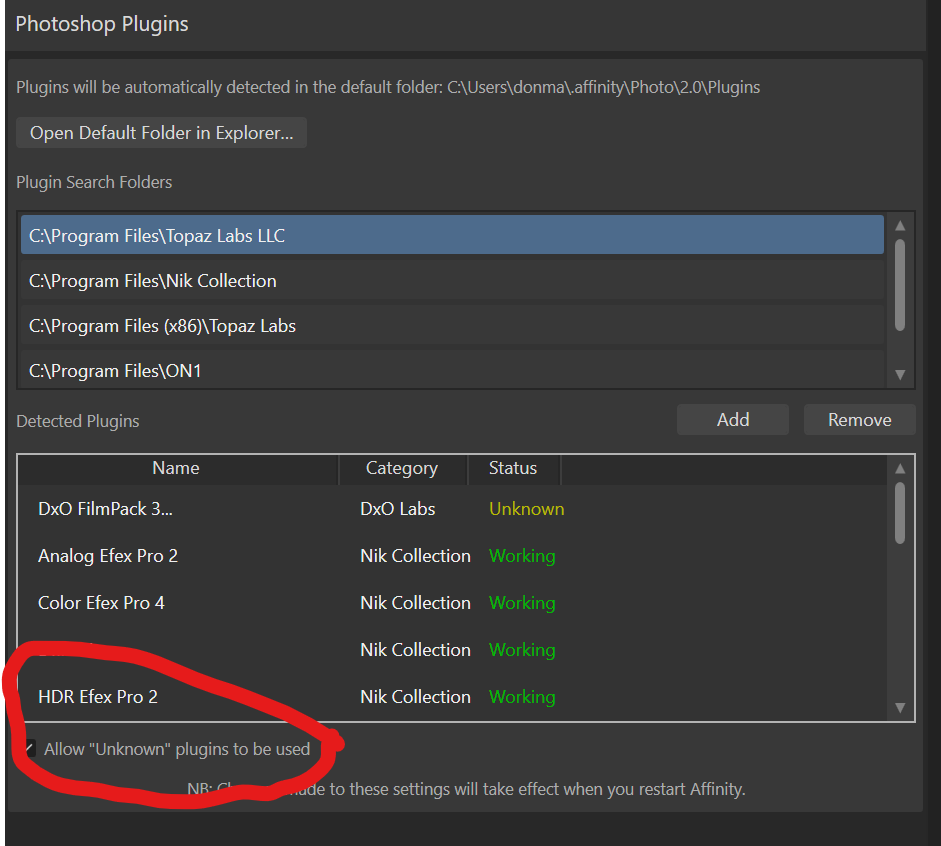
Task: Select the Topaz Labs LLC search folder
Action: pyautogui.click(x=452, y=235)
